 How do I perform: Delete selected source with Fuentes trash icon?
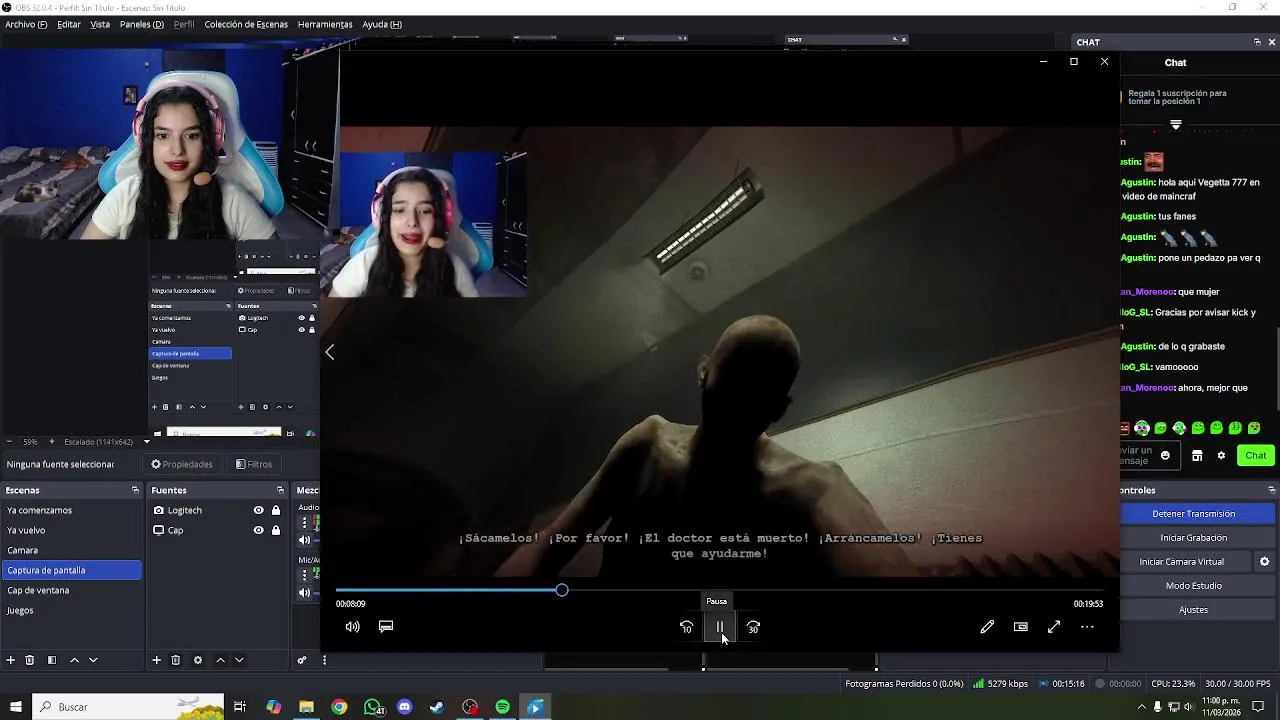point(176,660)
